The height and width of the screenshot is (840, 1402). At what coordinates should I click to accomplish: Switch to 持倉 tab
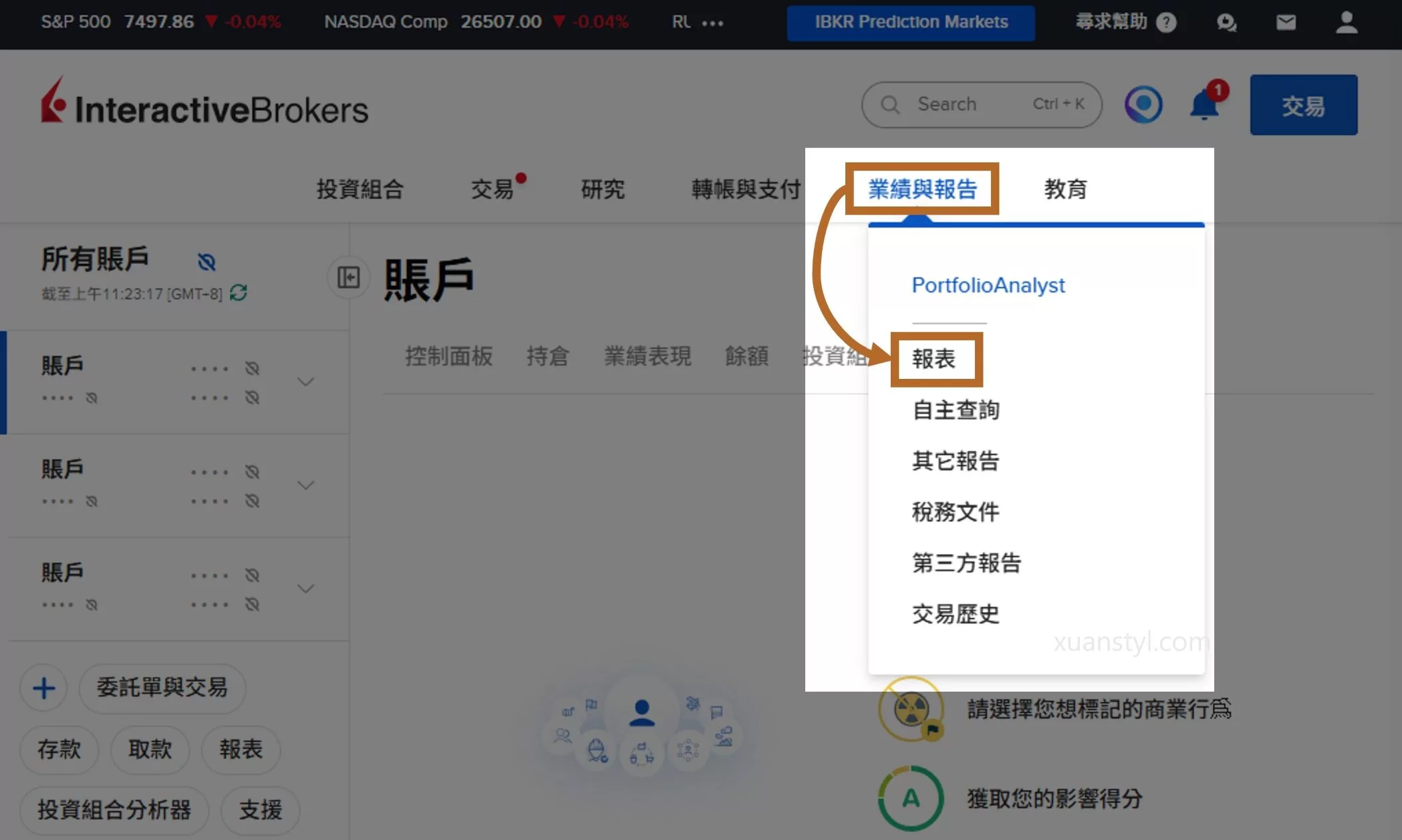(x=547, y=356)
